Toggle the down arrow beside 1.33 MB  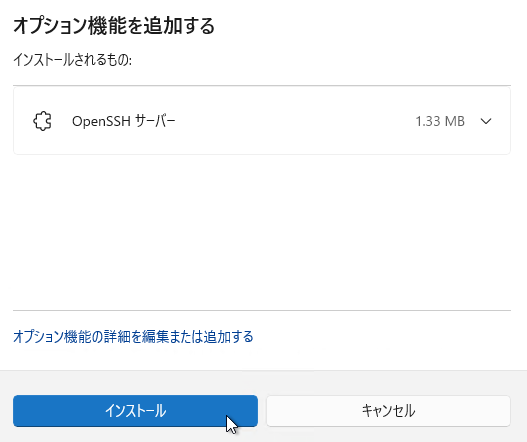486,121
